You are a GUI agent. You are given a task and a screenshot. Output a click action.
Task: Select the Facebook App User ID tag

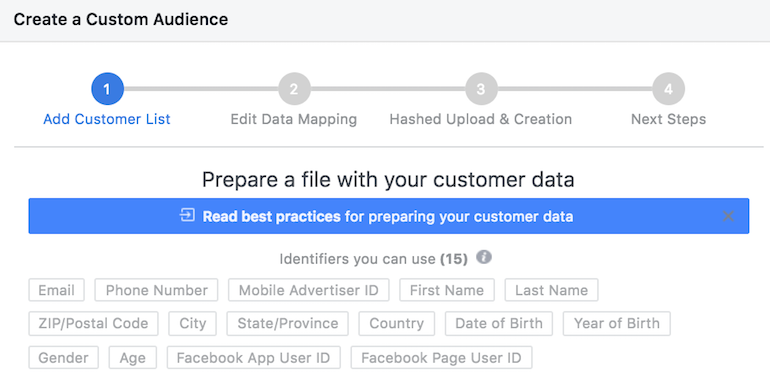(253, 357)
